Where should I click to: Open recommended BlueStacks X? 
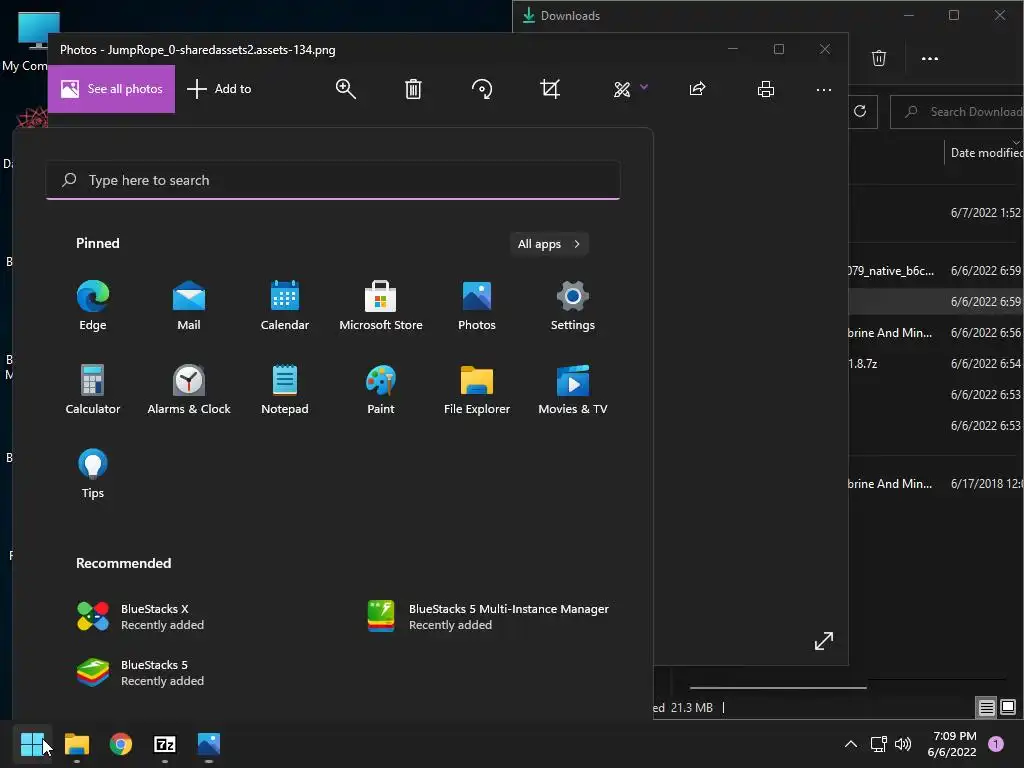pos(140,616)
